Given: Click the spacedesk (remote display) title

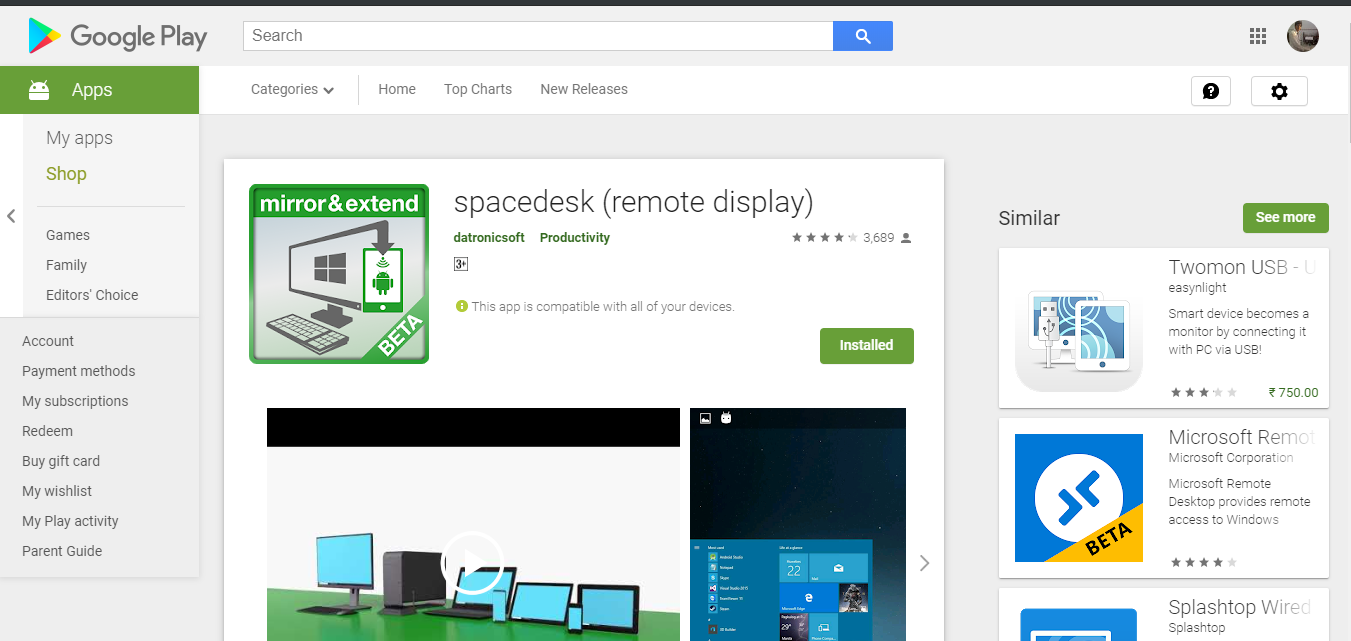Looking at the screenshot, I should click(633, 202).
